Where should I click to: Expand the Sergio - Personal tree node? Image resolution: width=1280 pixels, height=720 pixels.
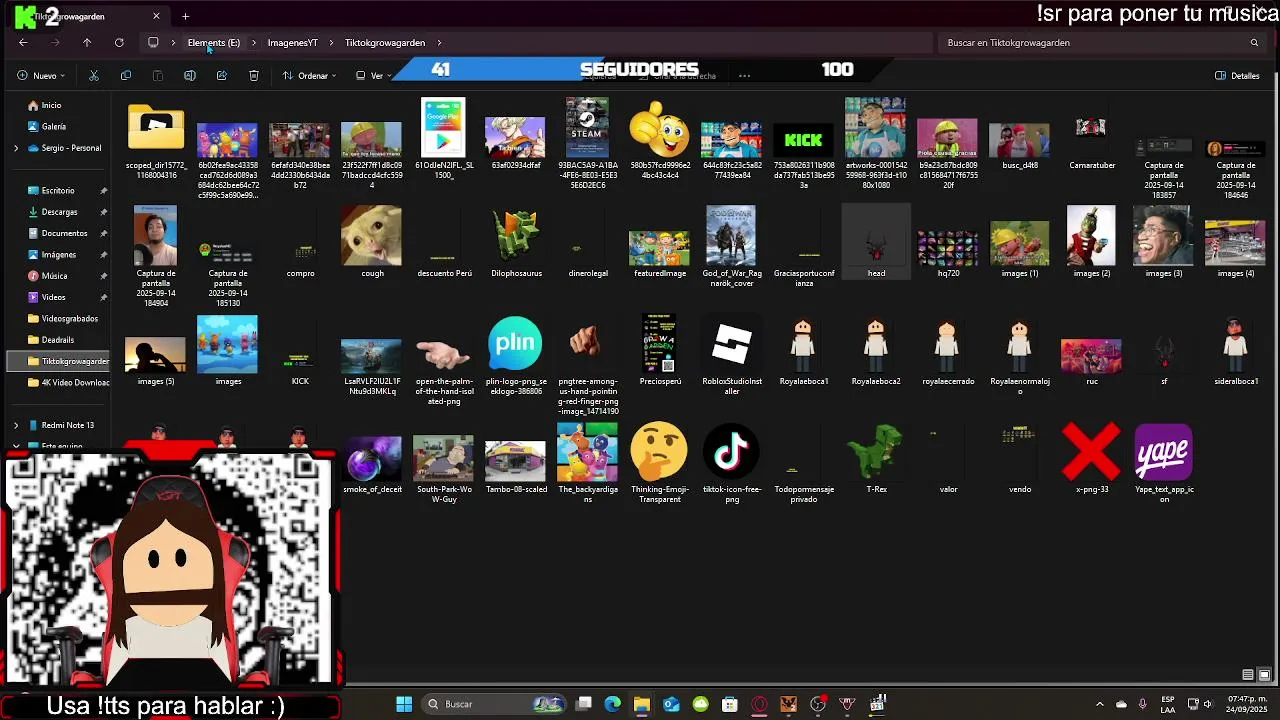15,148
